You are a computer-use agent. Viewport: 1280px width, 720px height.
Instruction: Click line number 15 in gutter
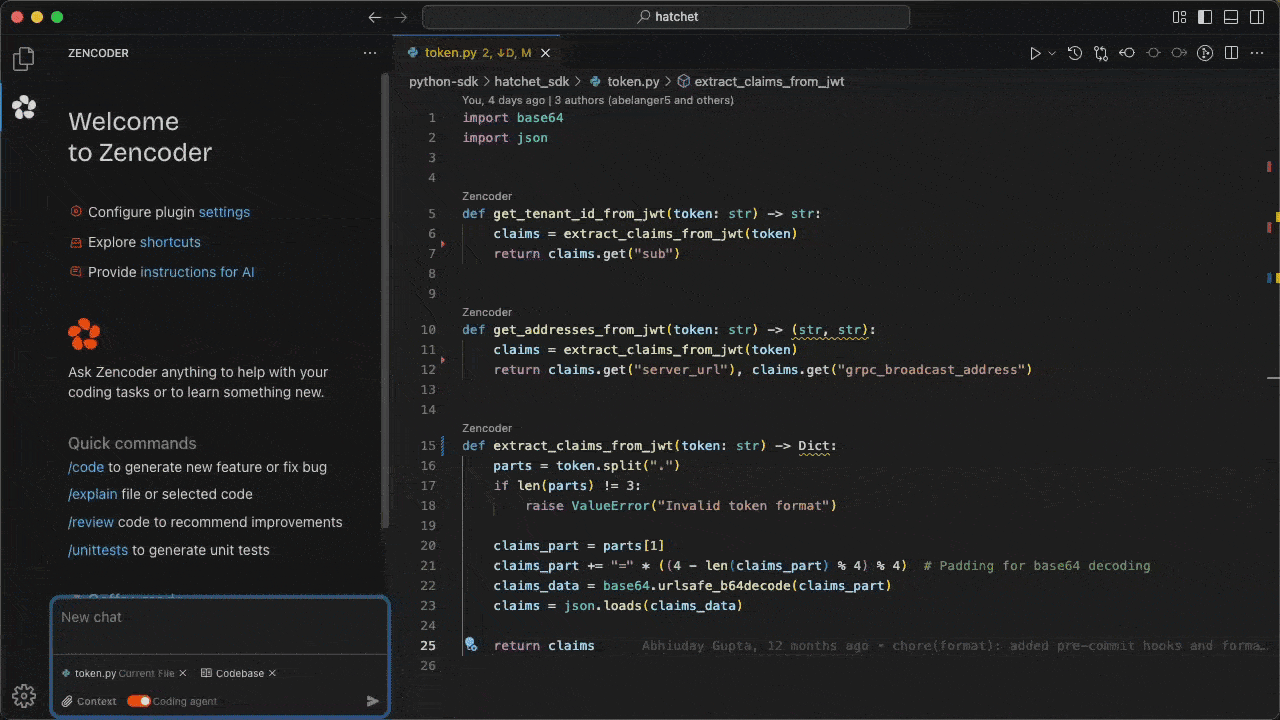click(428, 446)
